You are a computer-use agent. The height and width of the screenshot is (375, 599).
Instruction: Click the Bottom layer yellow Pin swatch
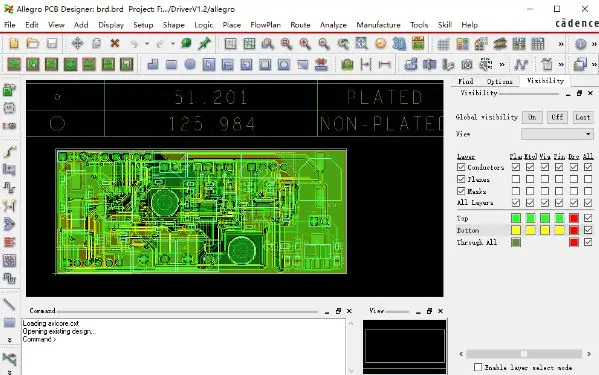[x=559, y=230]
